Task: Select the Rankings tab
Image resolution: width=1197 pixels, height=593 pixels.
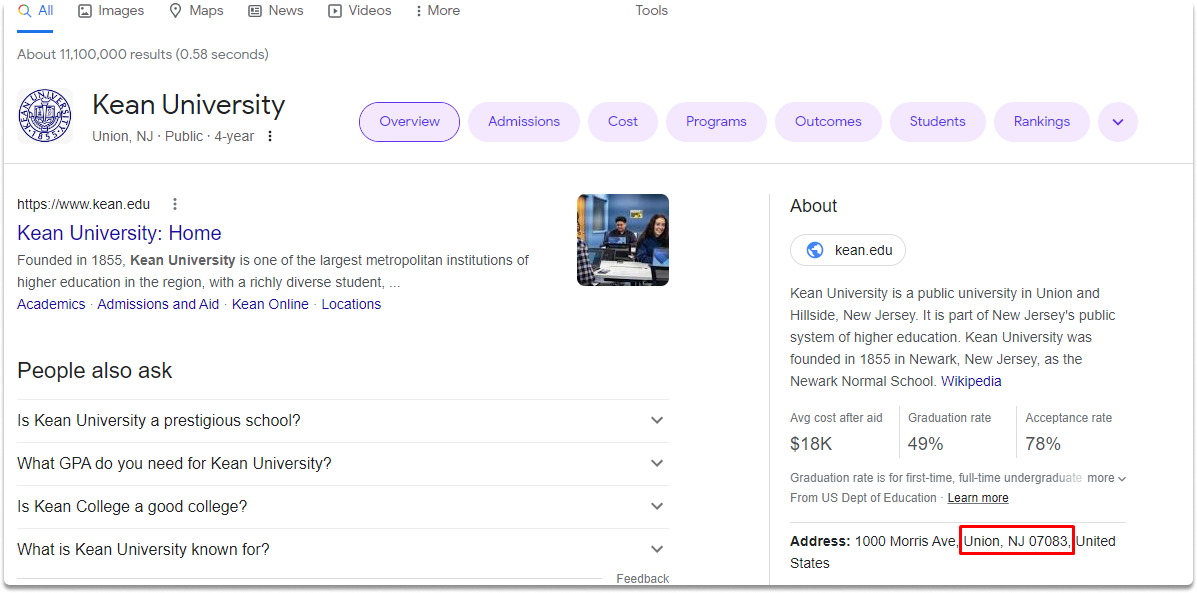Action: tap(1041, 122)
